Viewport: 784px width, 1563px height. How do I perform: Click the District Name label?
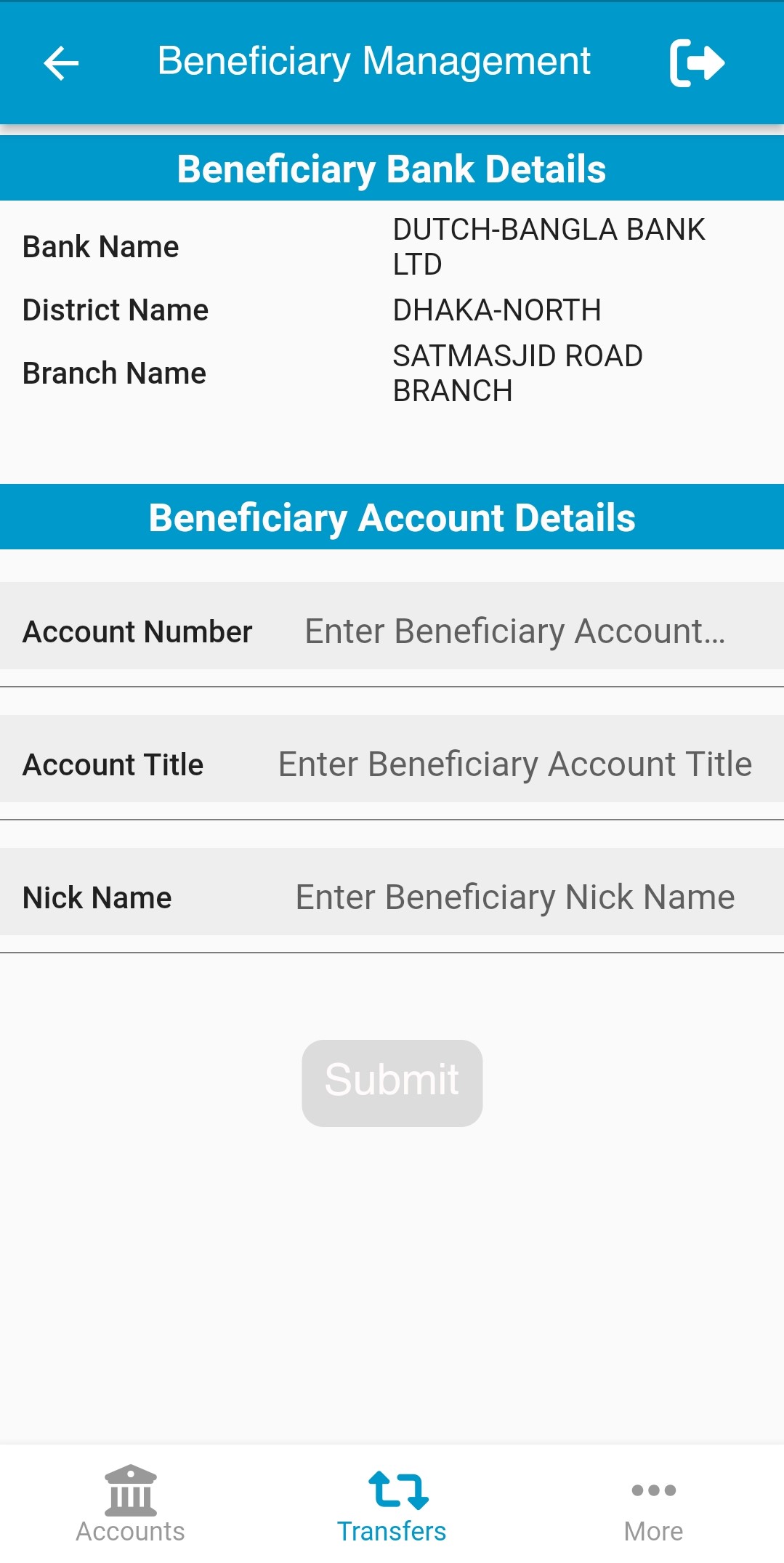(116, 310)
